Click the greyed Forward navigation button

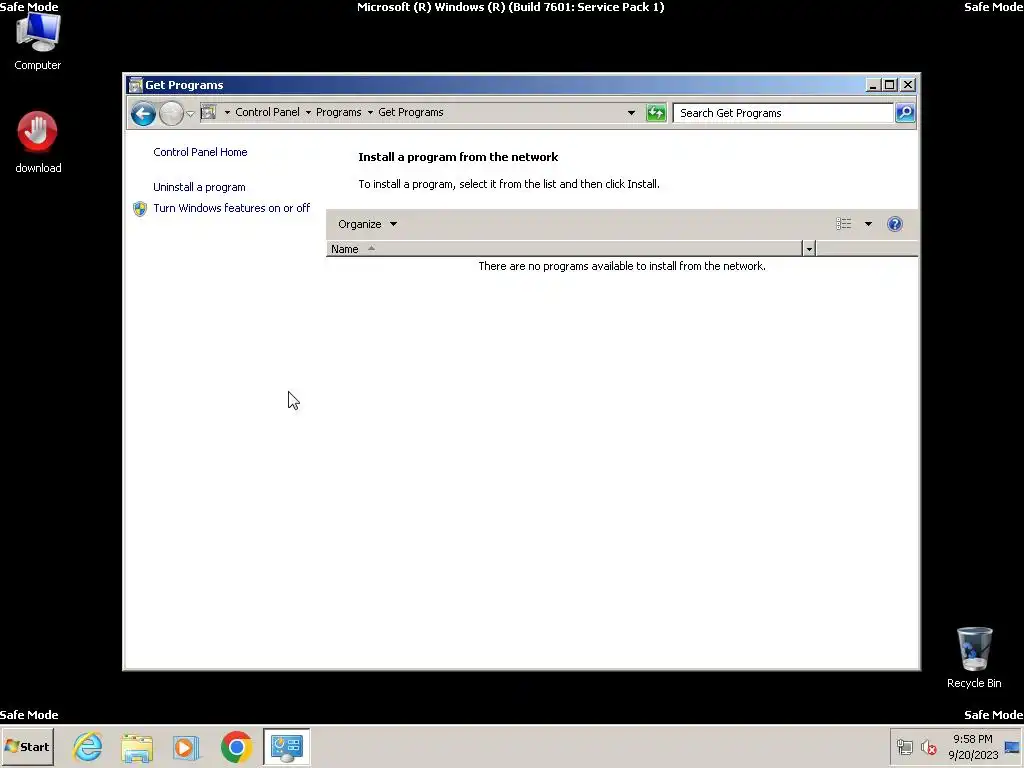tap(171, 113)
